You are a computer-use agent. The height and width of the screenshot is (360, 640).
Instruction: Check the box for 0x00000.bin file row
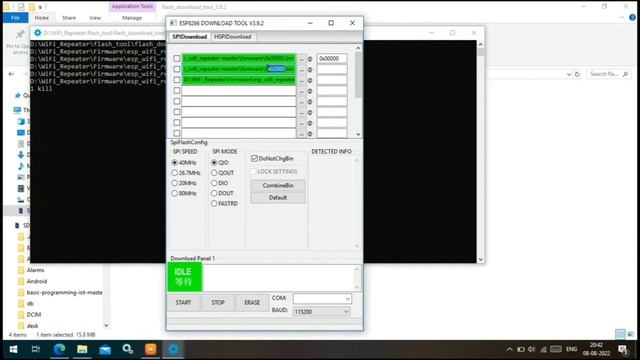(177, 58)
